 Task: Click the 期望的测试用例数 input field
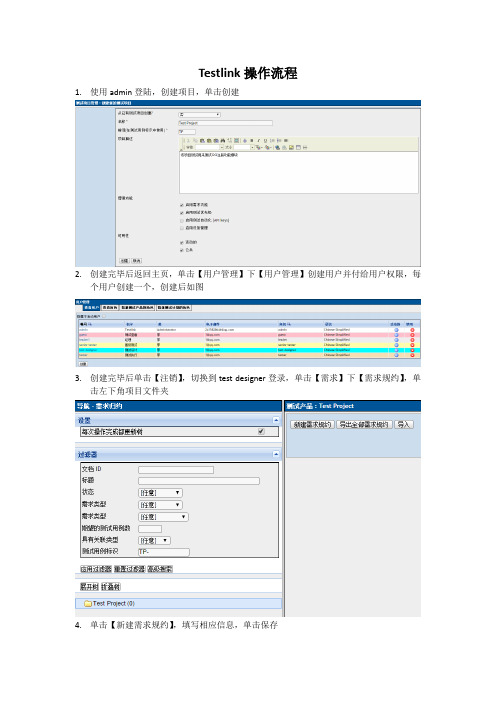pos(150,529)
